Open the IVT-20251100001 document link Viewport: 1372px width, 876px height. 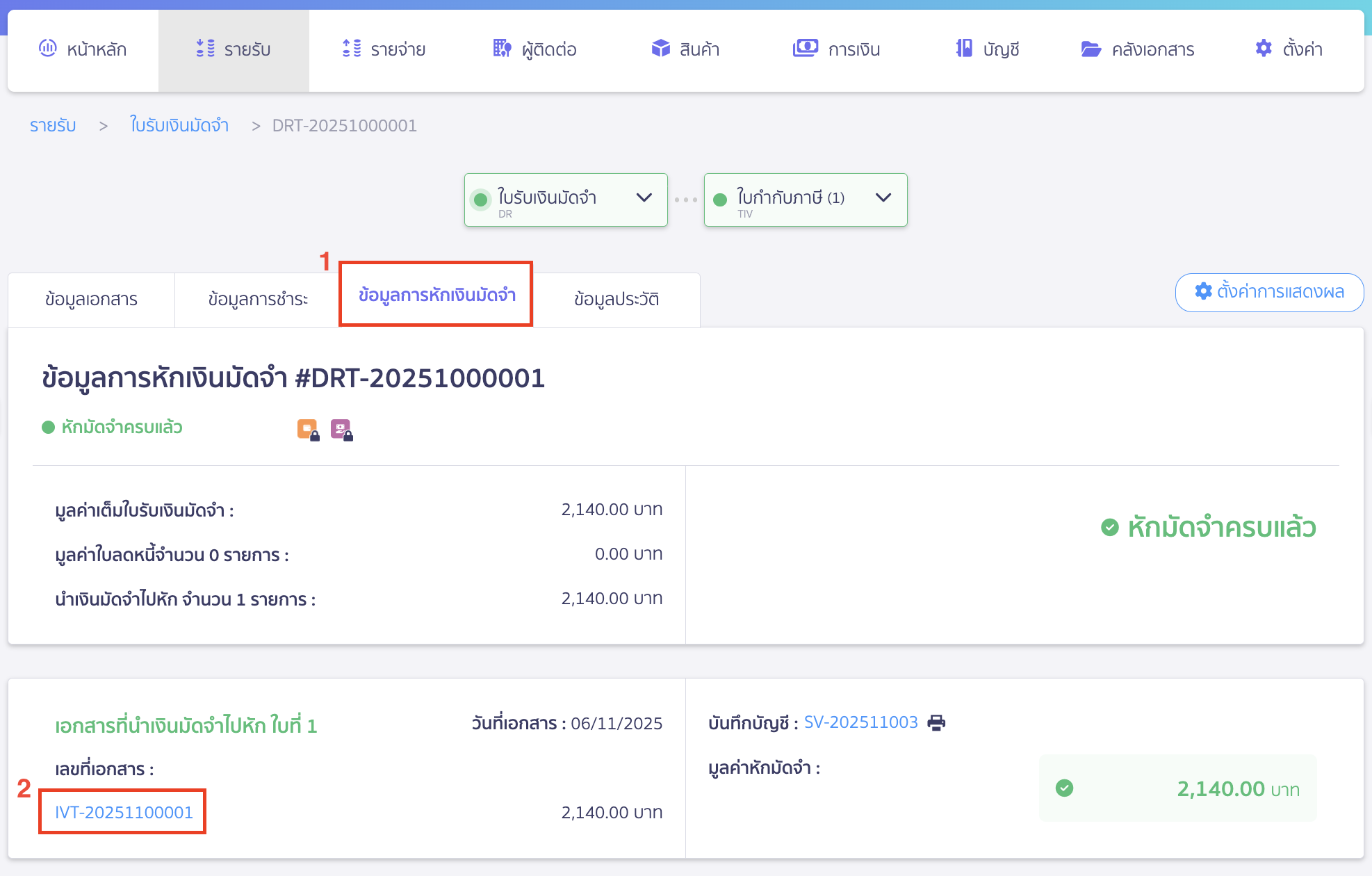coord(124,812)
